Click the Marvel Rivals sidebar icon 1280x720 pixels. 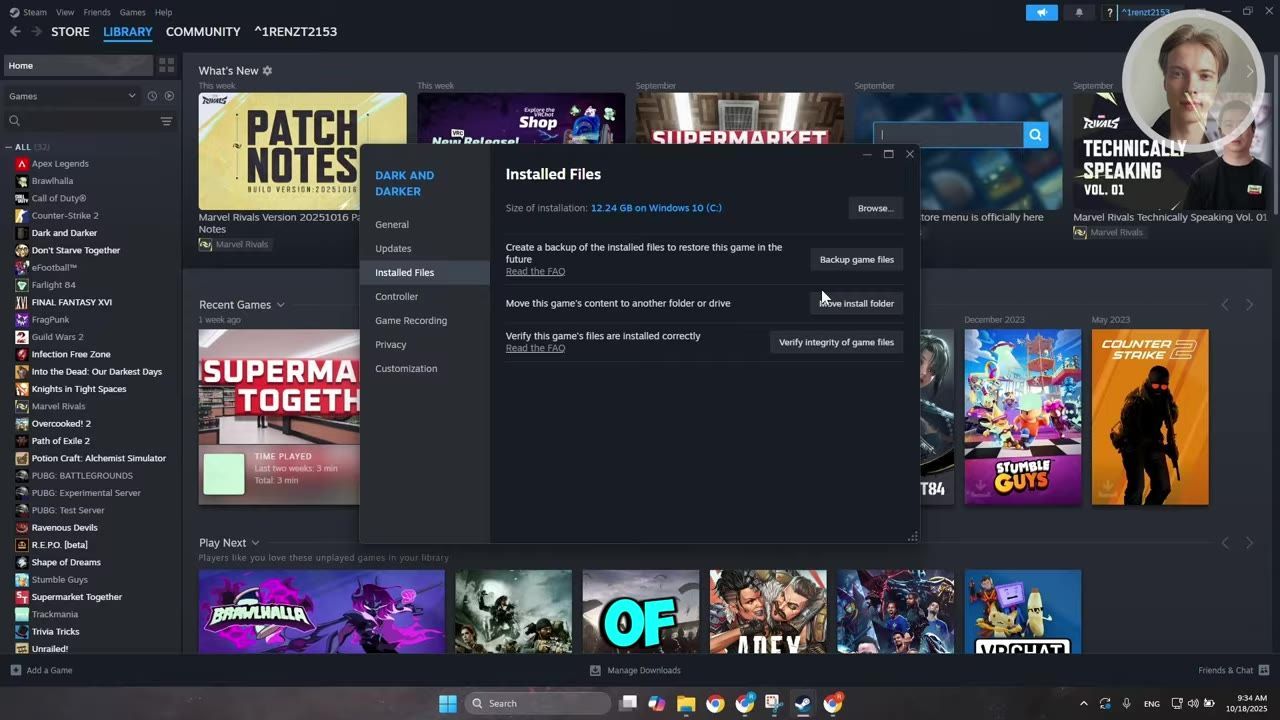[x=22, y=407]
